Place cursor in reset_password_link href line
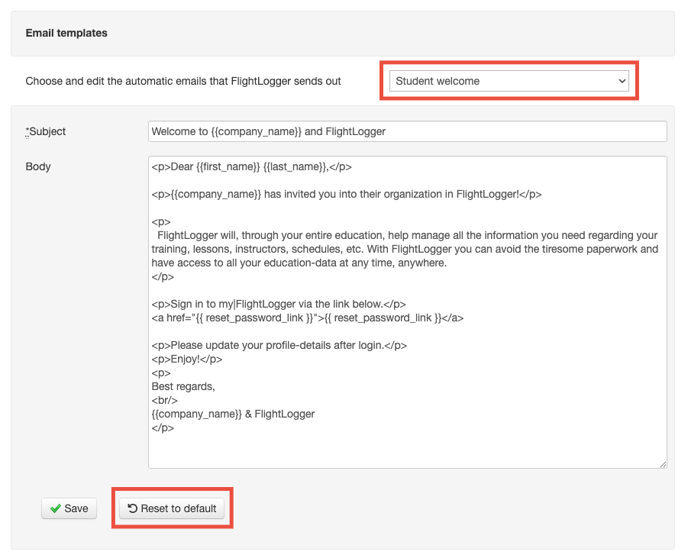This screenshot has width=688, height=558. 307,318
